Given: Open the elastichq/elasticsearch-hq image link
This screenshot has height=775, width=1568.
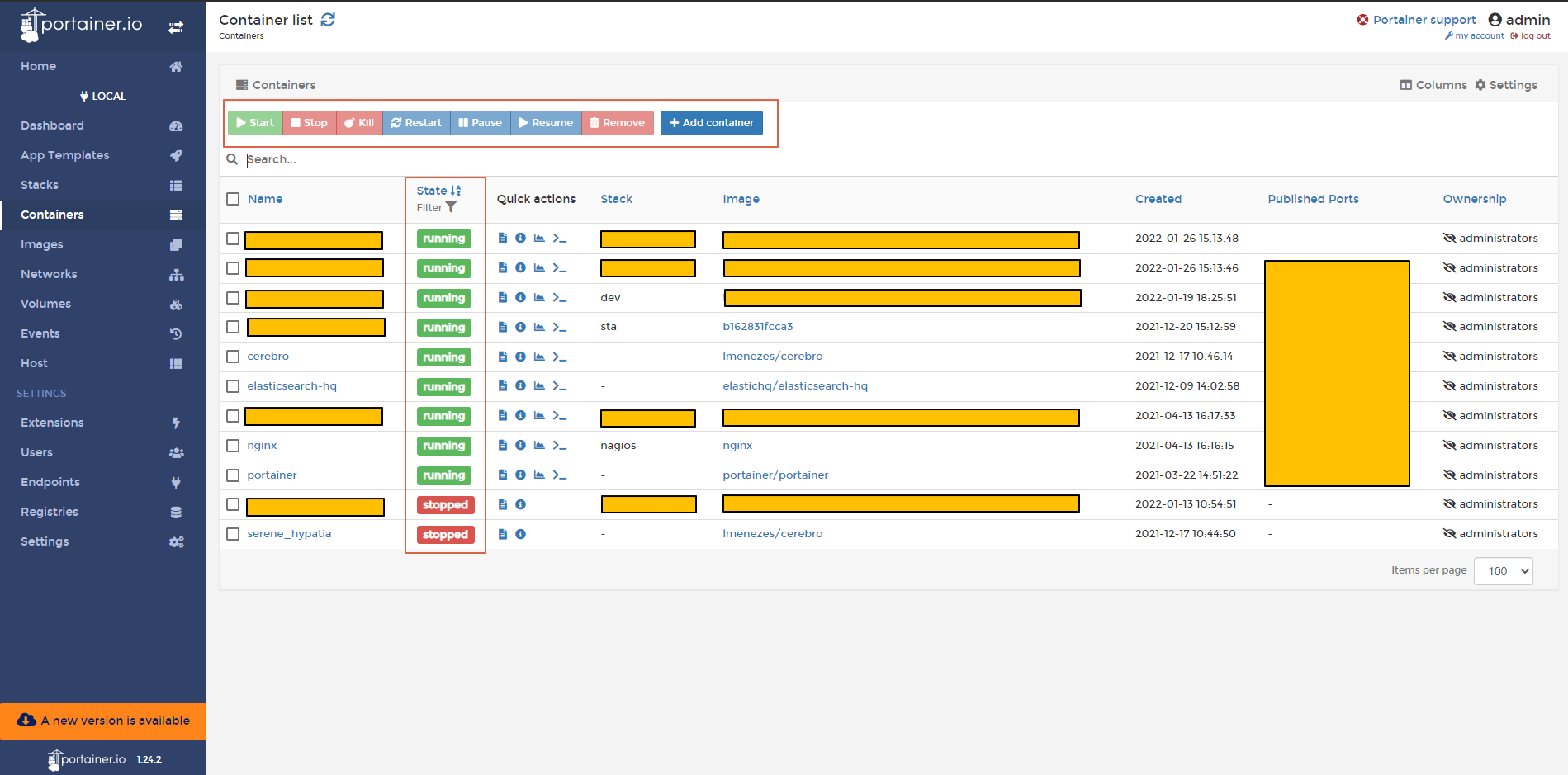Looking at the screenshot, I should (x=795, y=386).
